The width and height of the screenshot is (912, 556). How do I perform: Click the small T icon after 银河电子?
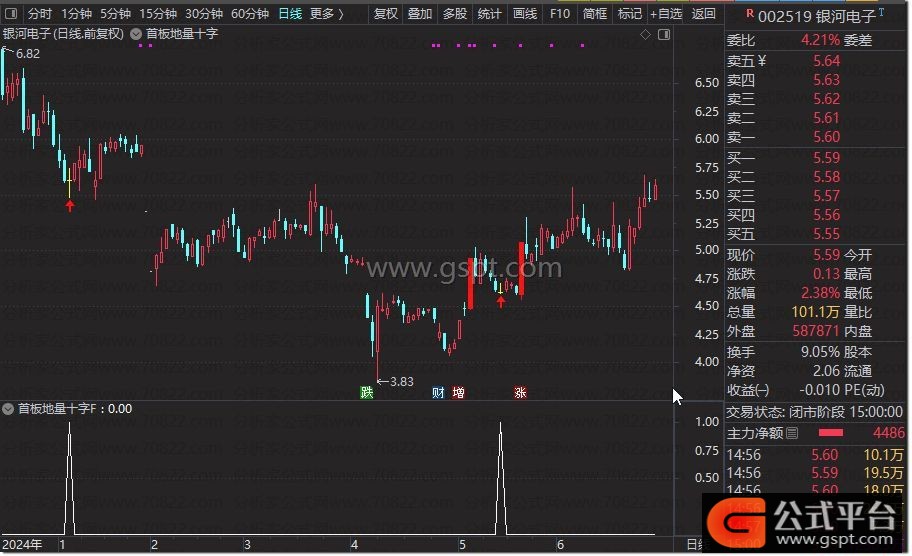881,12
